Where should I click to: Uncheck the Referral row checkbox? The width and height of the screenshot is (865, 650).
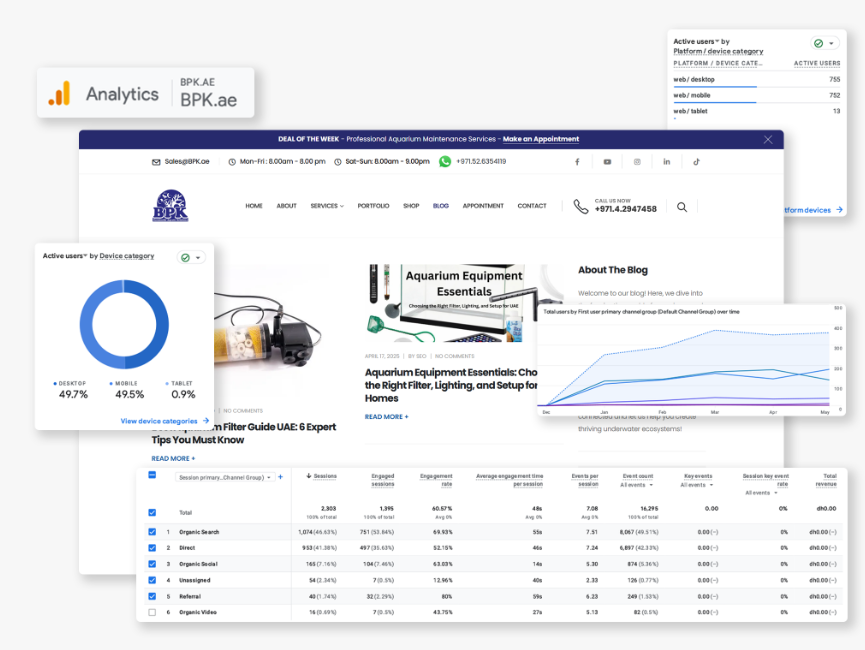coord(152,596)
